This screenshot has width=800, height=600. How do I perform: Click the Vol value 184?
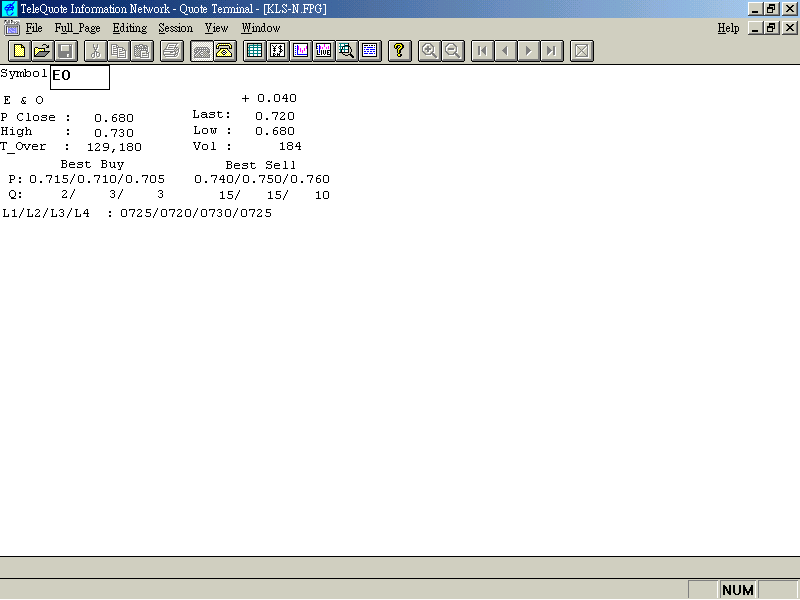point(290,146)
